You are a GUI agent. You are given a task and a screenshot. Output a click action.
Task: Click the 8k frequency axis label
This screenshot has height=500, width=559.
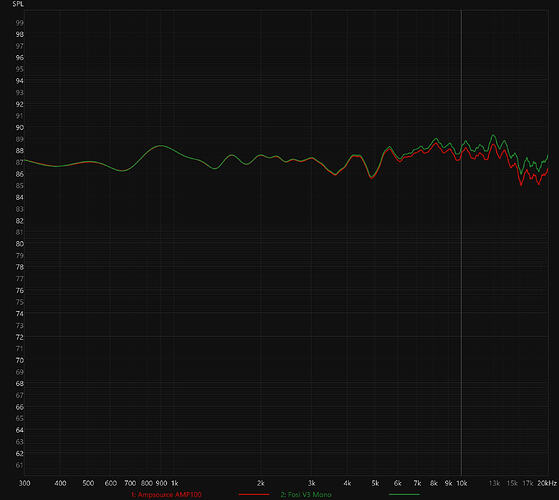pos(434,483)
